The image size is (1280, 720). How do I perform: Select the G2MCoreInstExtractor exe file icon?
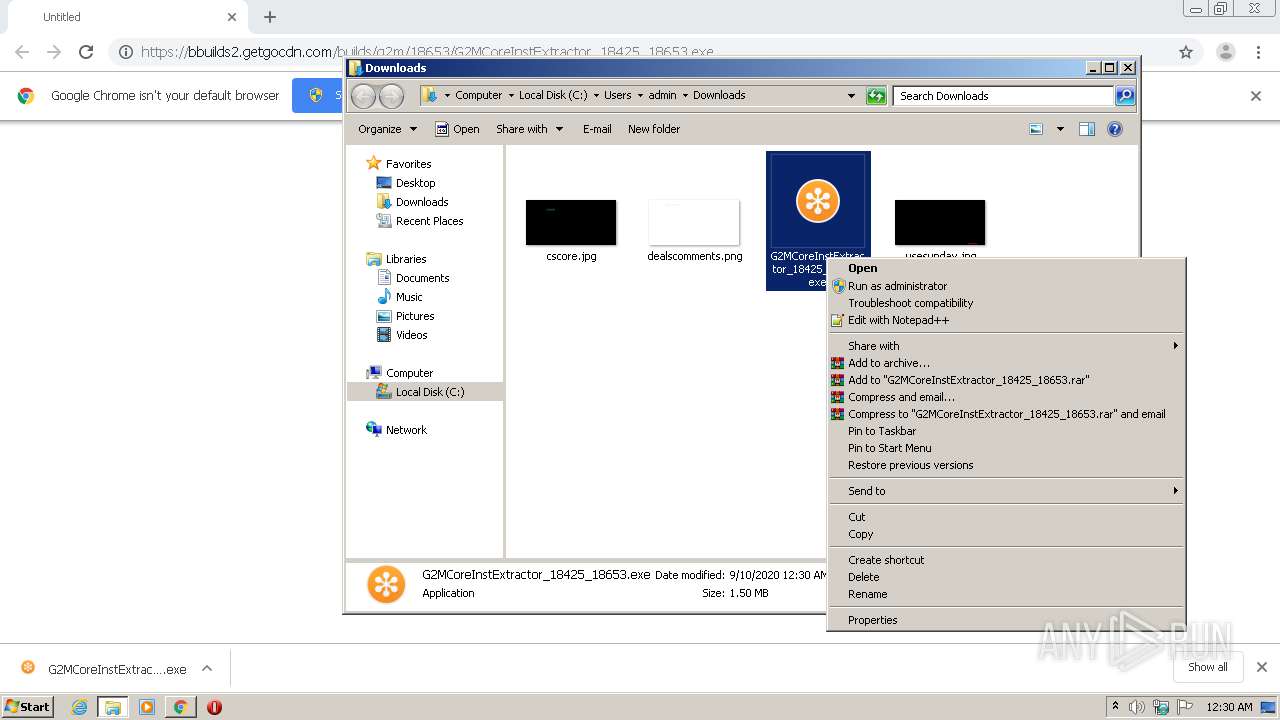tap(818, 202)
